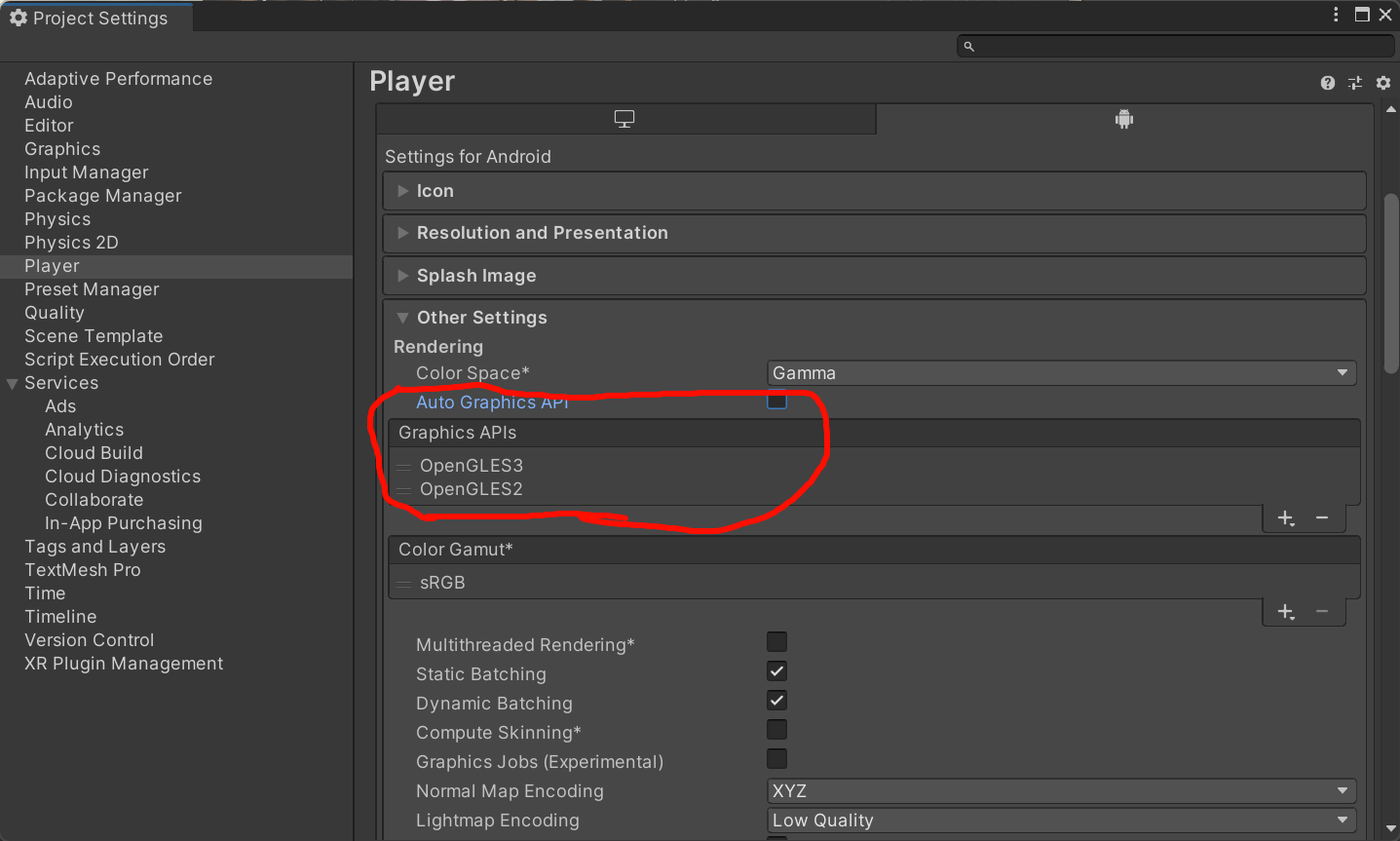The width and height of the screenshot is (1400, 841).
Task: Open the Analytics service settings
Action: [x=85, y=430]
